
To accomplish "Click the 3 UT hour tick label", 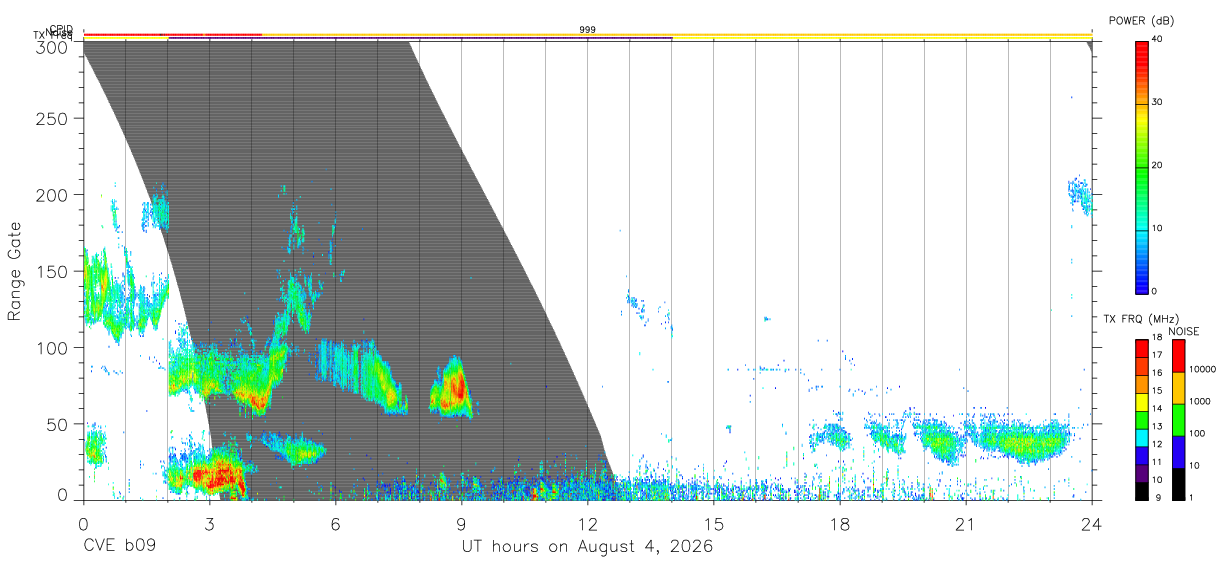I will (209, 524).
